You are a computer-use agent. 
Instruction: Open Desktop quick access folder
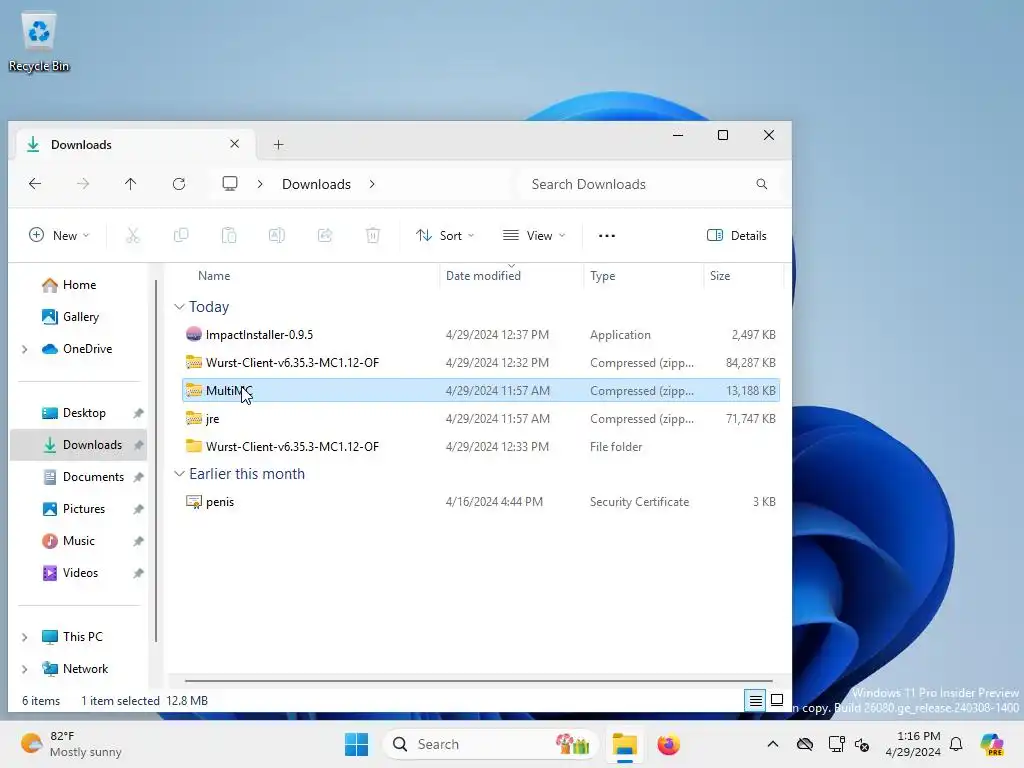pos(84,413)
